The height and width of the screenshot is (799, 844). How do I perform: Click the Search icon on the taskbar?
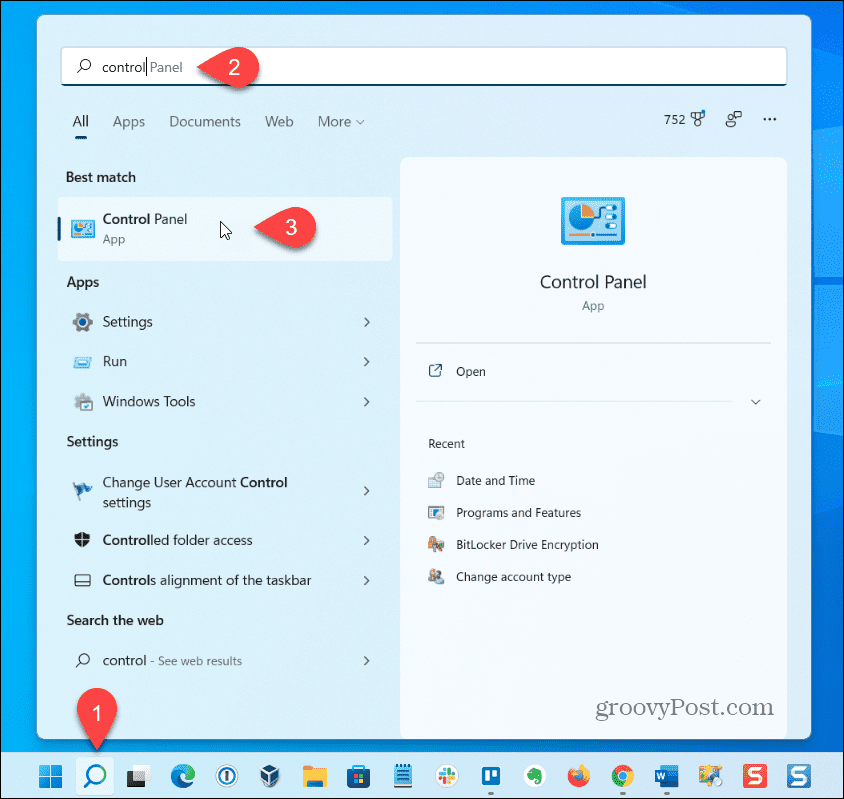point(95,775)
